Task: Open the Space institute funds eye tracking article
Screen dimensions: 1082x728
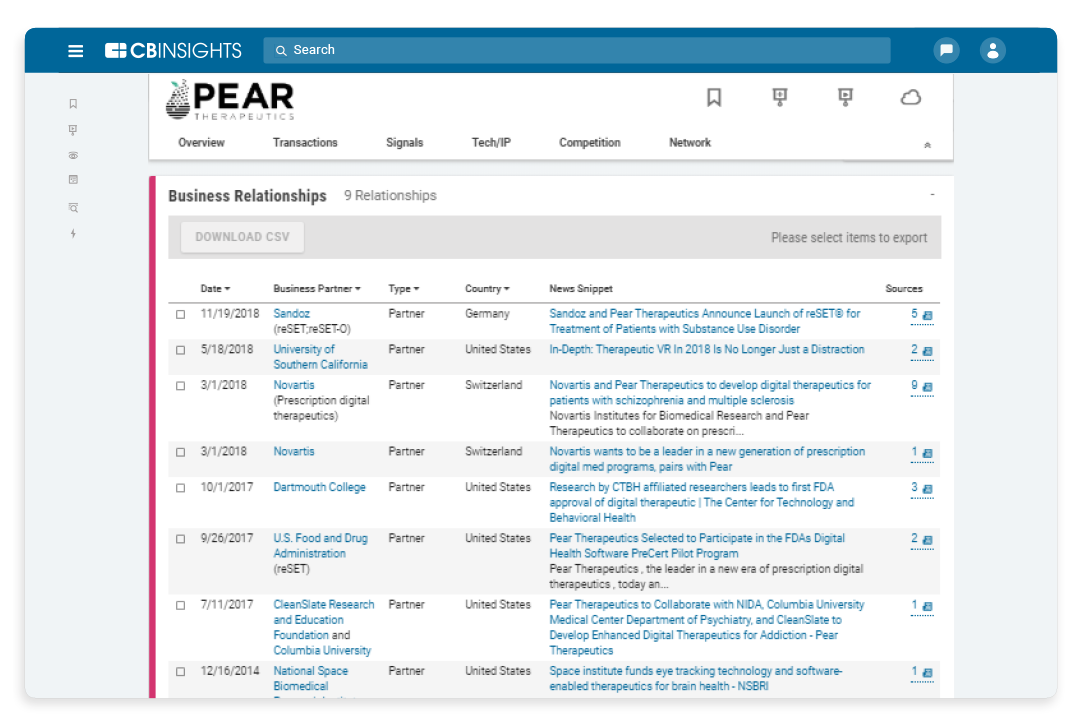Action: (x=696, y=678)
